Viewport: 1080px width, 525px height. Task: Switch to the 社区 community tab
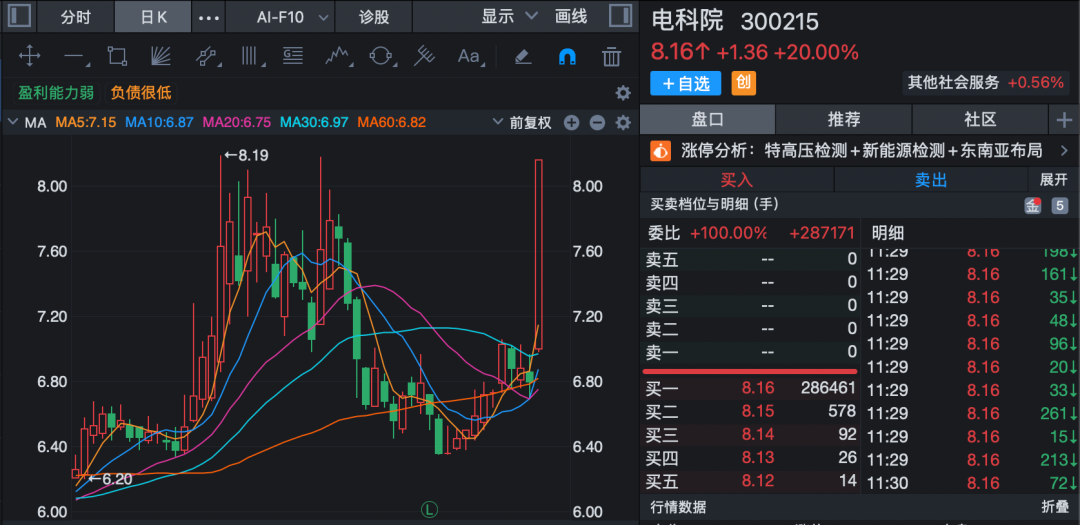980,120
